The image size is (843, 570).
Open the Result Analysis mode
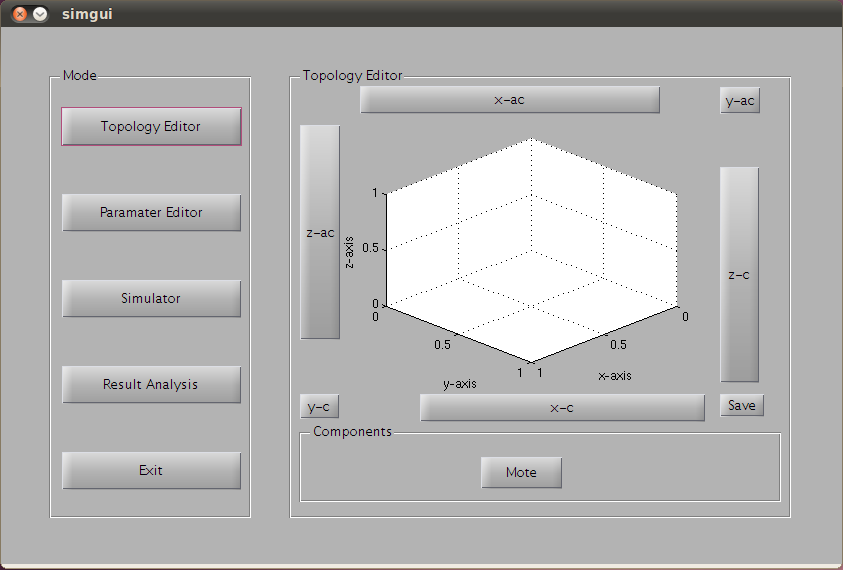tap(151, 385)
